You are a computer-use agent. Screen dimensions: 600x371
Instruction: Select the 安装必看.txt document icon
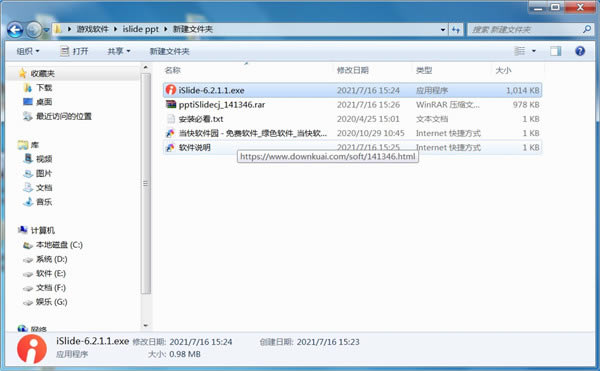pos(171,119)
